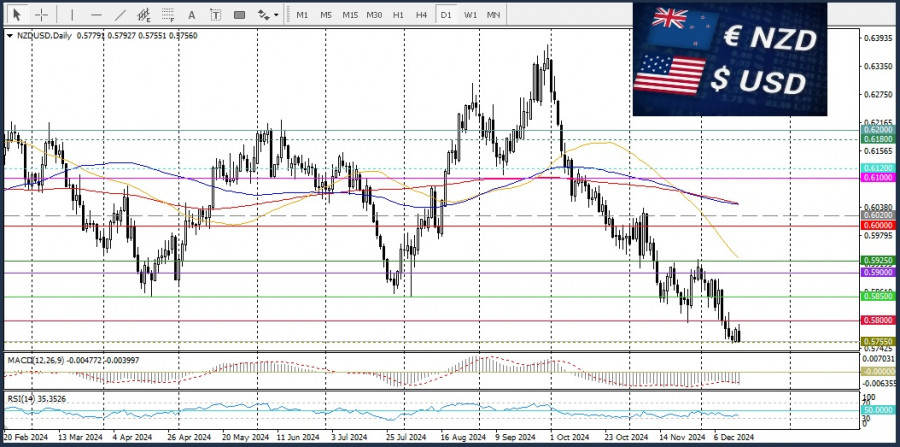Screen dimensions: 900x447
Task: Select the cursor arrow tool
Action: (18, 14)
